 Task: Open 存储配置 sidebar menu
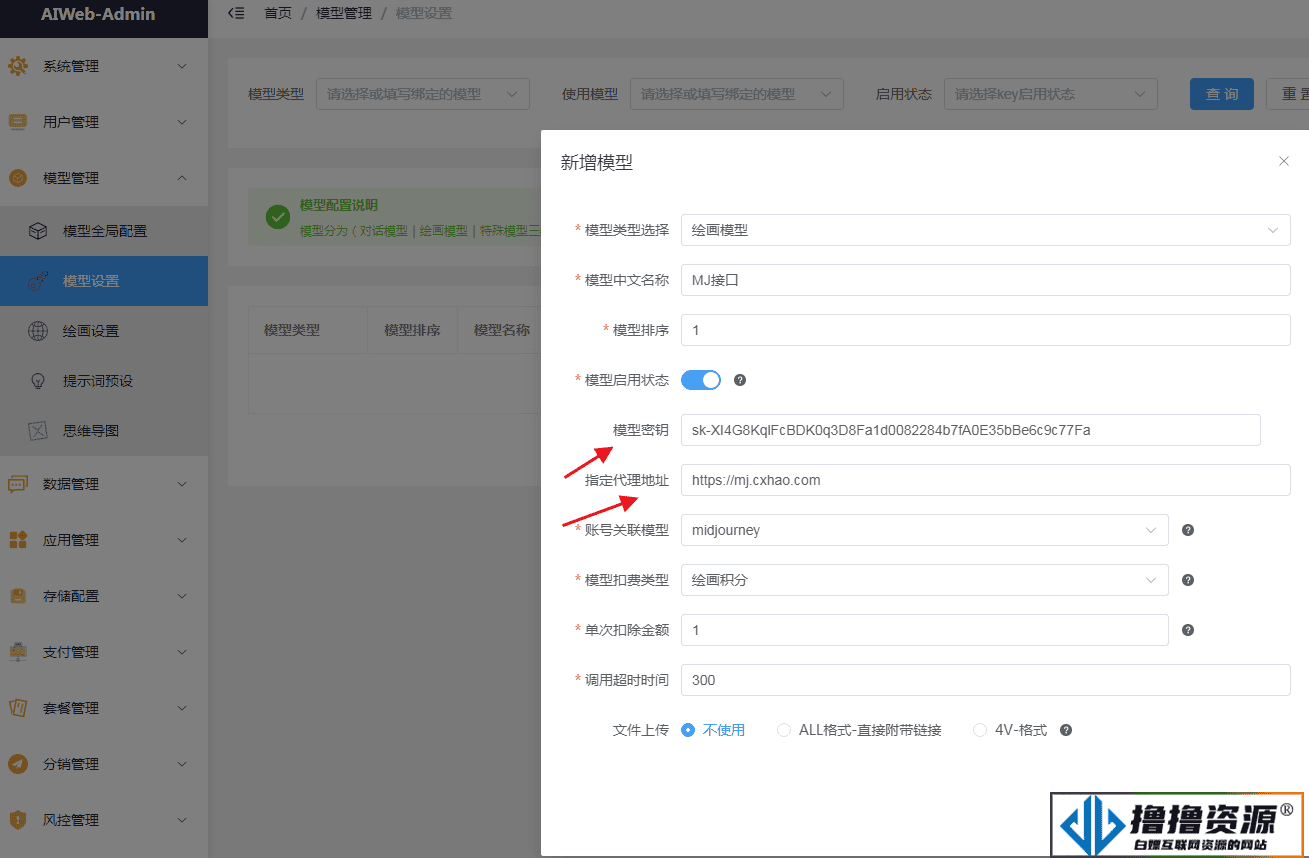click(104, 596)
